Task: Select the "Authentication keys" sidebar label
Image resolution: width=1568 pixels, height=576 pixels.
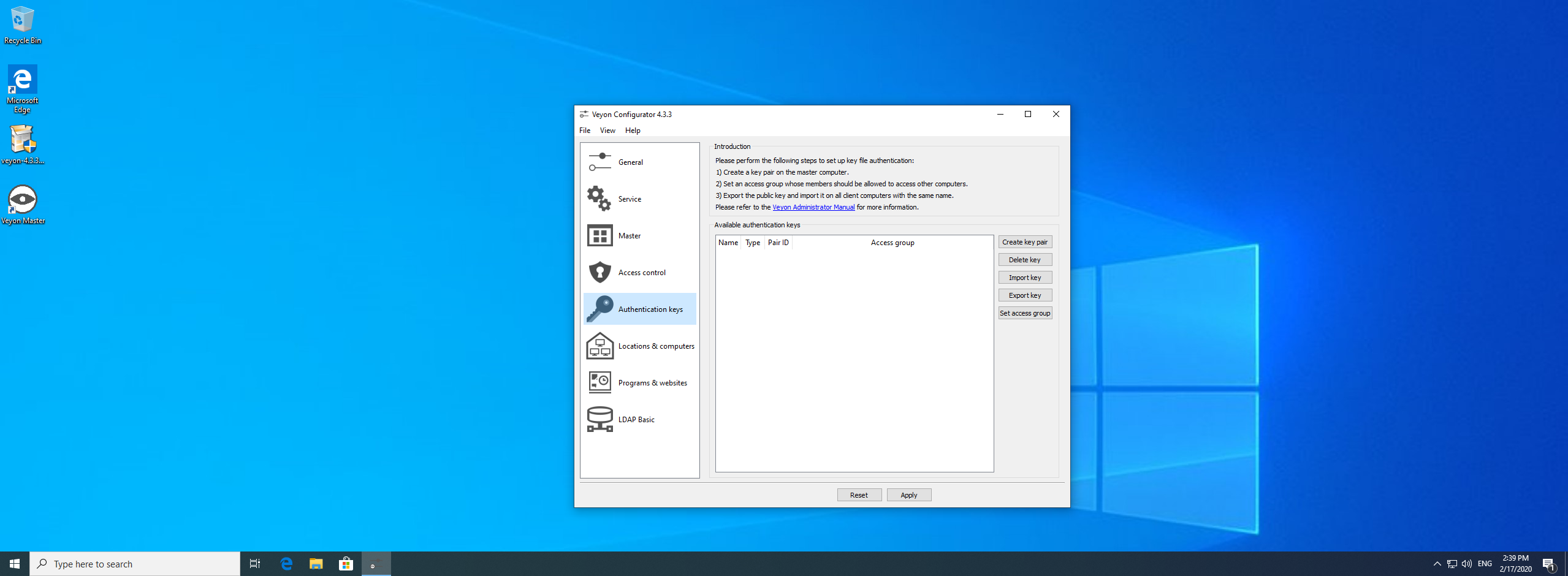Action: point(650,309)
